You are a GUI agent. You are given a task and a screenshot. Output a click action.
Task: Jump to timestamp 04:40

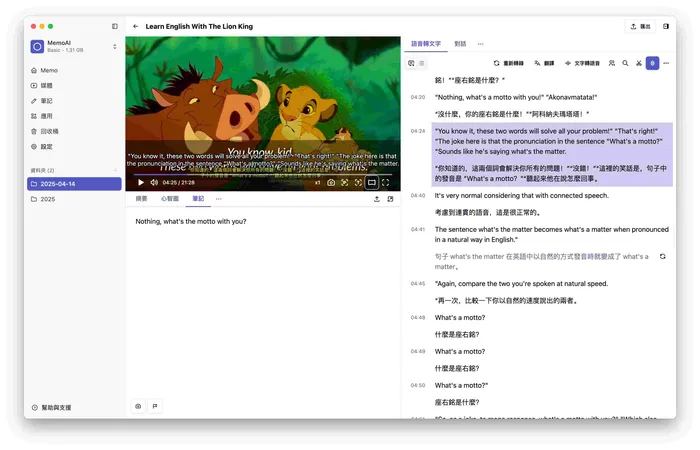point(418,196)
